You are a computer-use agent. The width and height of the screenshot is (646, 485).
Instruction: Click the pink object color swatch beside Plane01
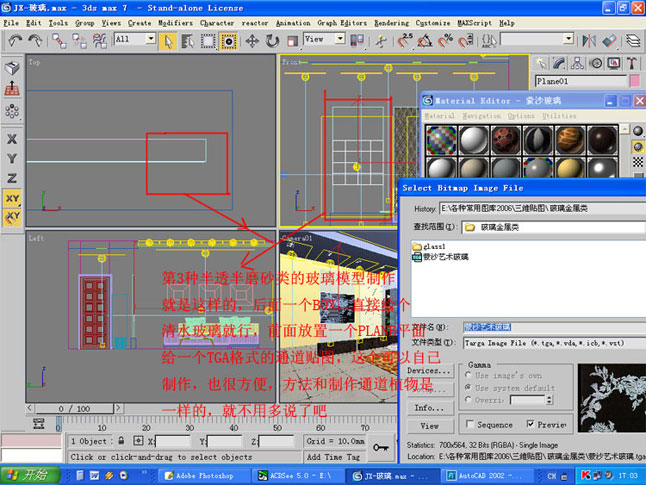635,81
